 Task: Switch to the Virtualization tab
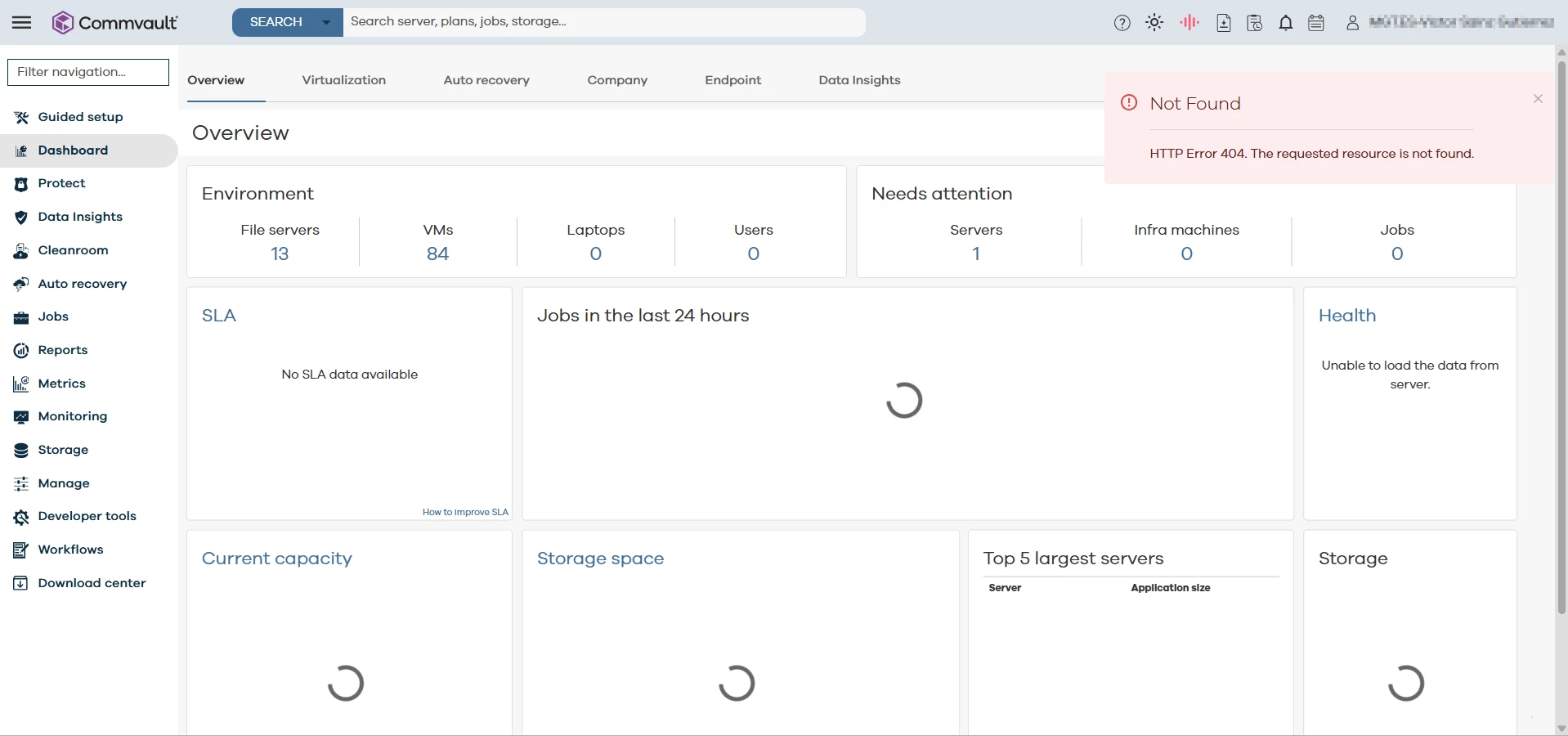[343, 80]
